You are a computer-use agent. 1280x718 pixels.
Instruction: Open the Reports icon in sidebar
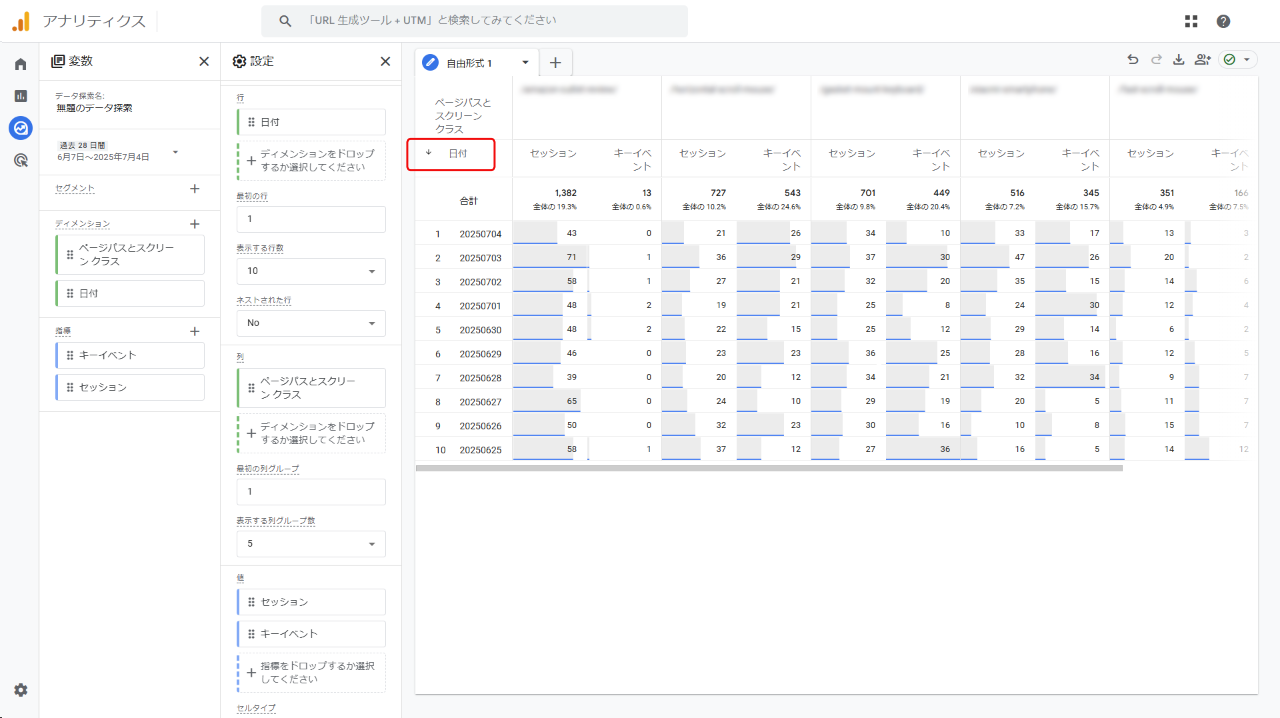pyautogui.click(x=20, y=96)
